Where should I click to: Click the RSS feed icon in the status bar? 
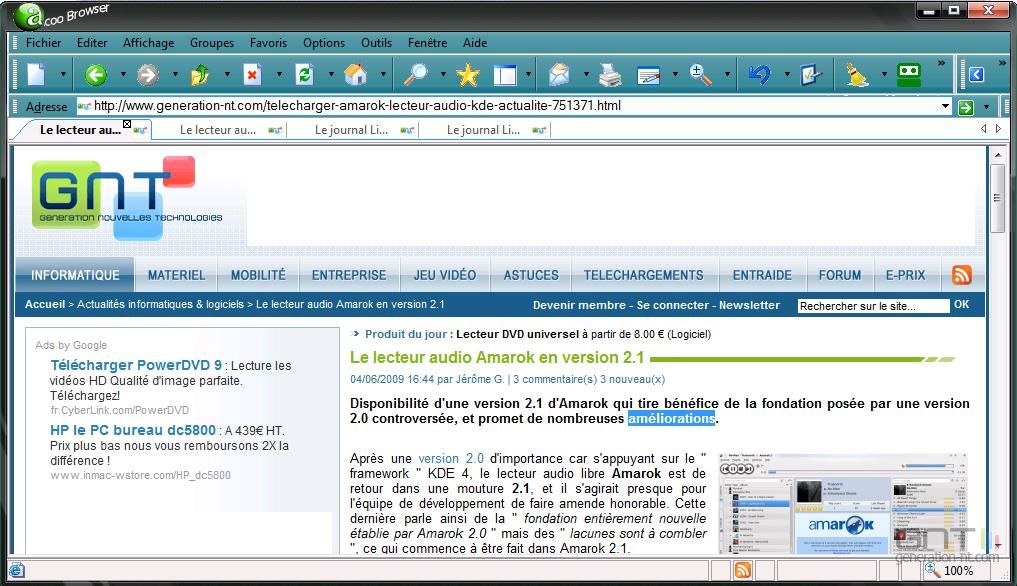[743, 570]
